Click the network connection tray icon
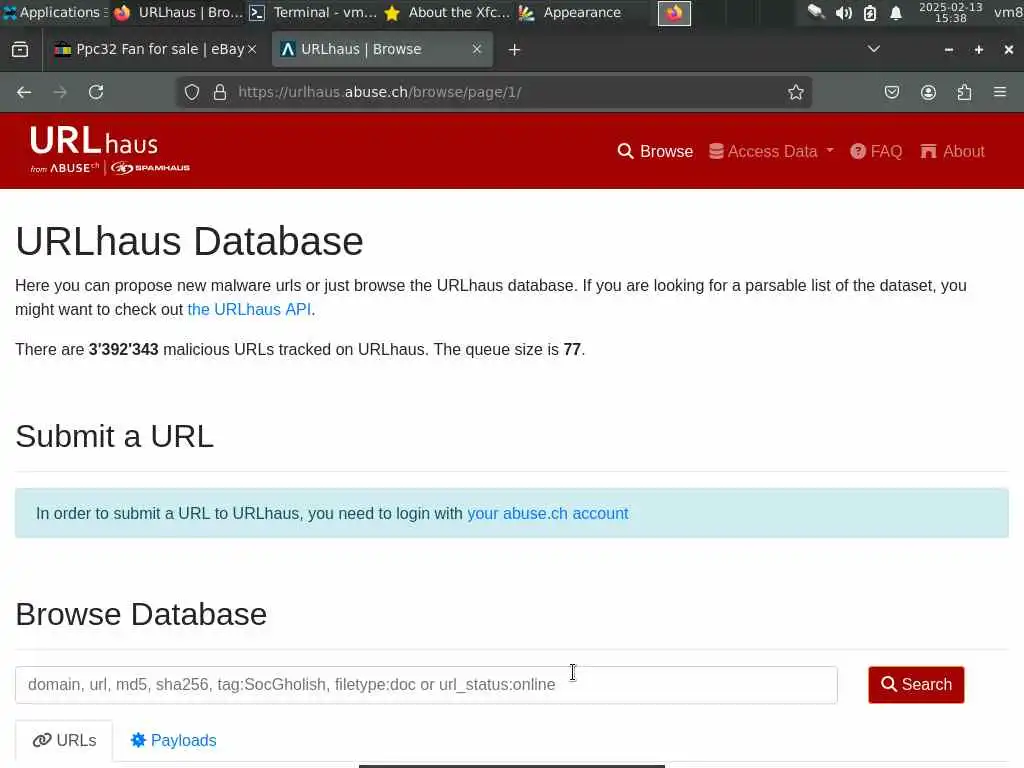 click(x=816, y=12)
